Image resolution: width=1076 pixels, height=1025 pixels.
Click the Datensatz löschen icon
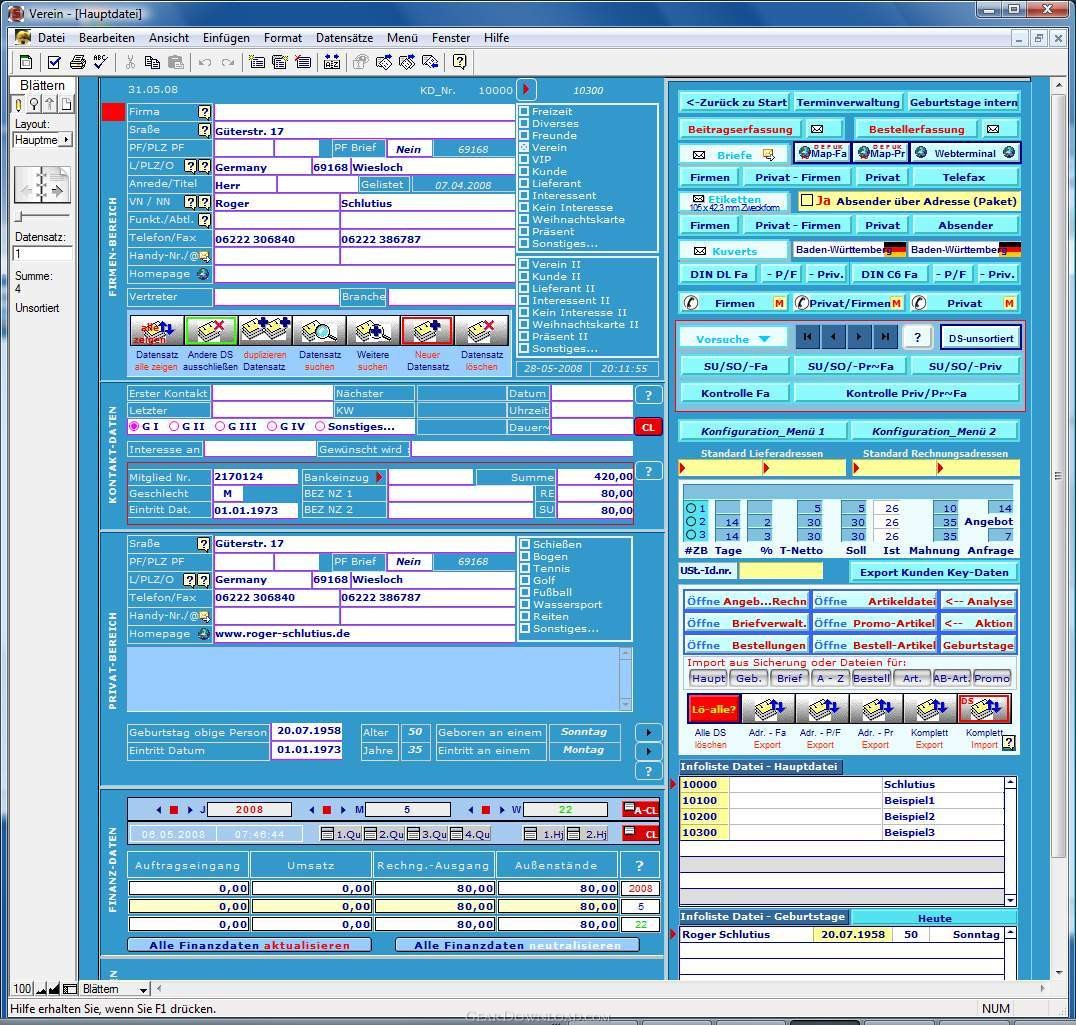482,331
